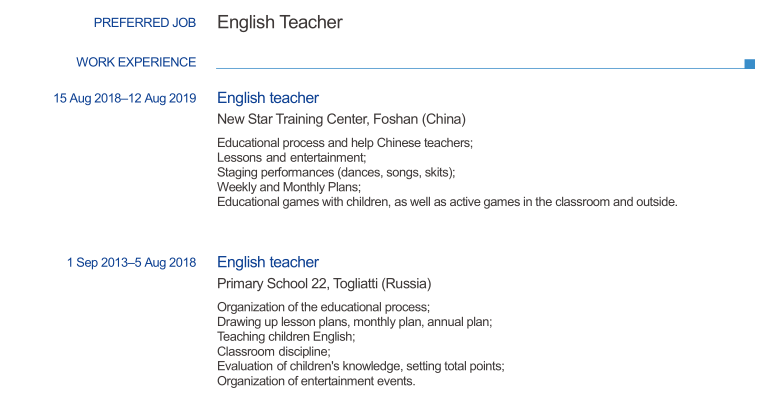Viewport: 778px width, 402px height.
Task: Click the line about educational games with children
Action: click(447, 202)
